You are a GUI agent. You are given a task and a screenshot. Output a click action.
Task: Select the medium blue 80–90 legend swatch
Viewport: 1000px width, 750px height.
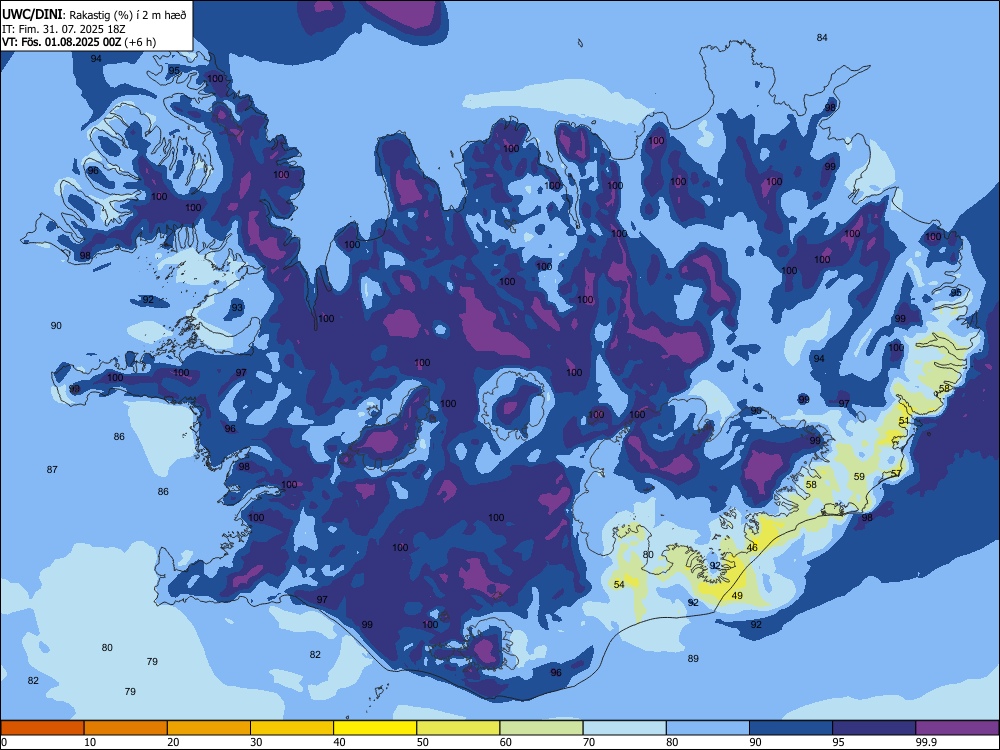tap(707, 728)
